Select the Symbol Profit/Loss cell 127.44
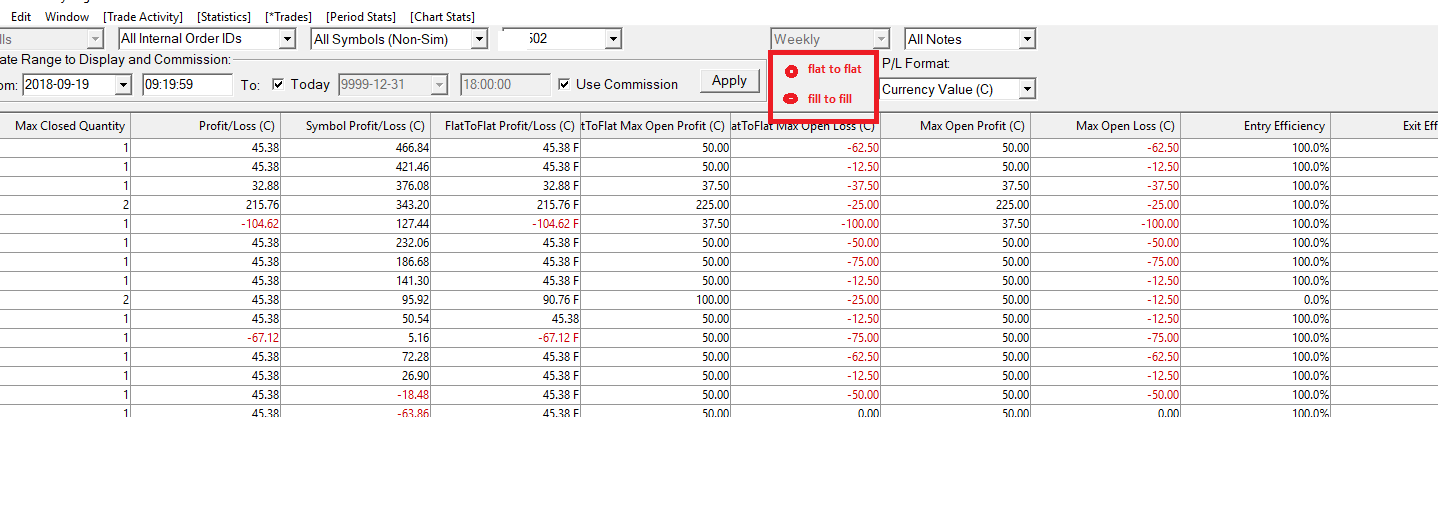This screenshot has width=1438, height=526. (355, 224)
